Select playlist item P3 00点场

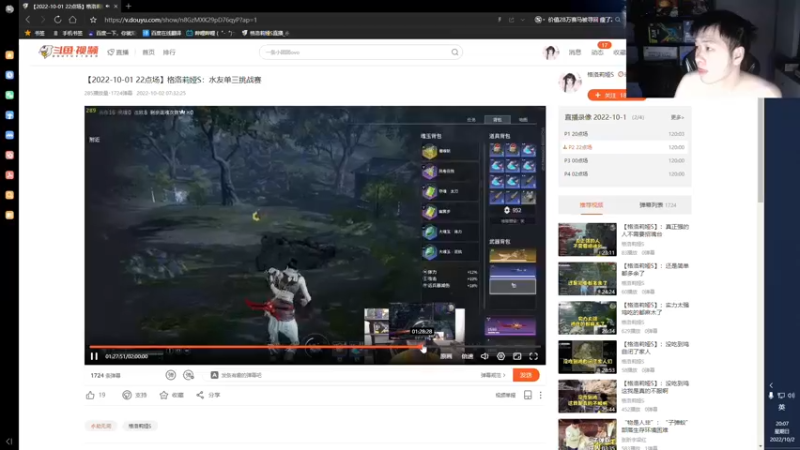[x=624, y=160]
